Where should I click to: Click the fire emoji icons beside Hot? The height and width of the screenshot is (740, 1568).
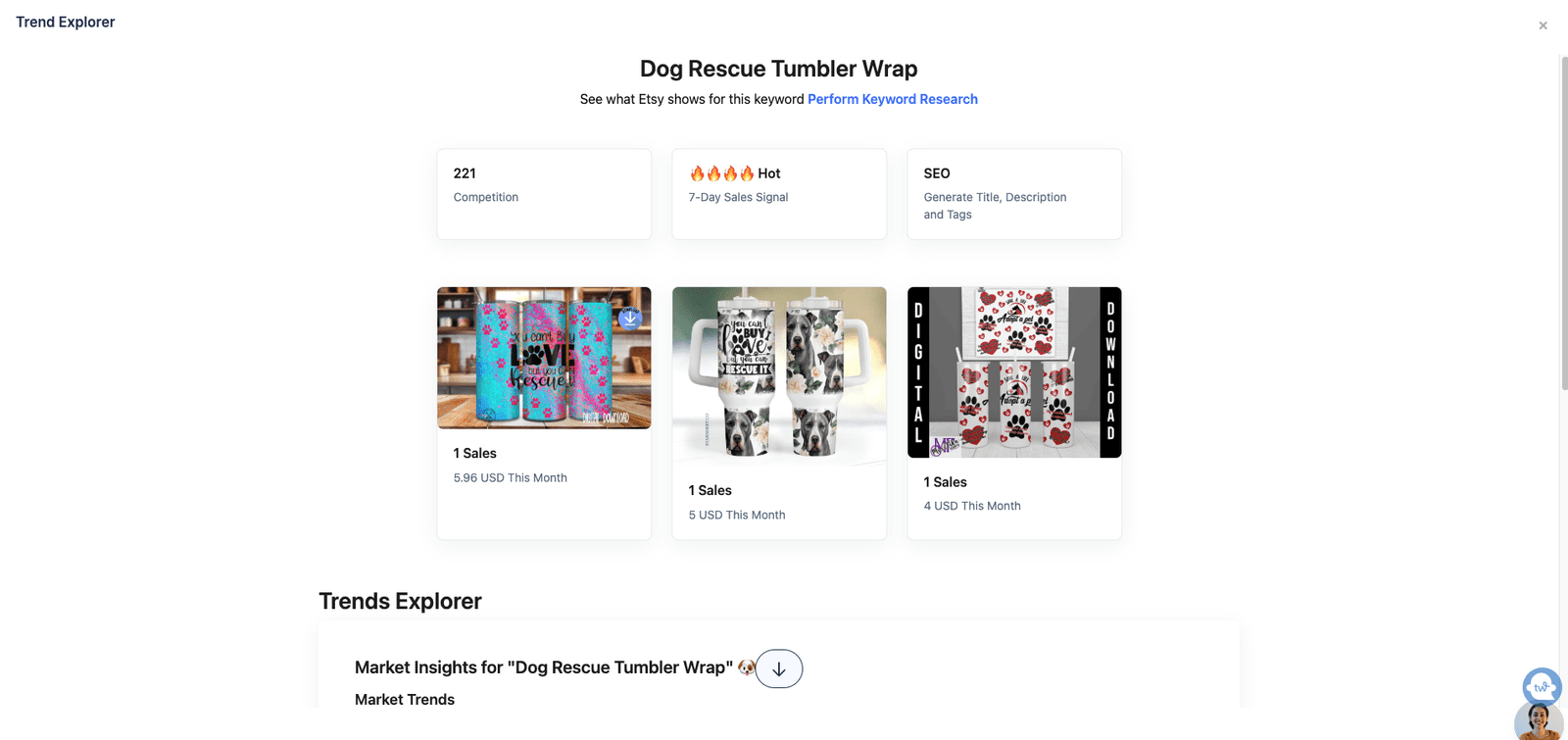pyautogui.click(x=721, y=173)
